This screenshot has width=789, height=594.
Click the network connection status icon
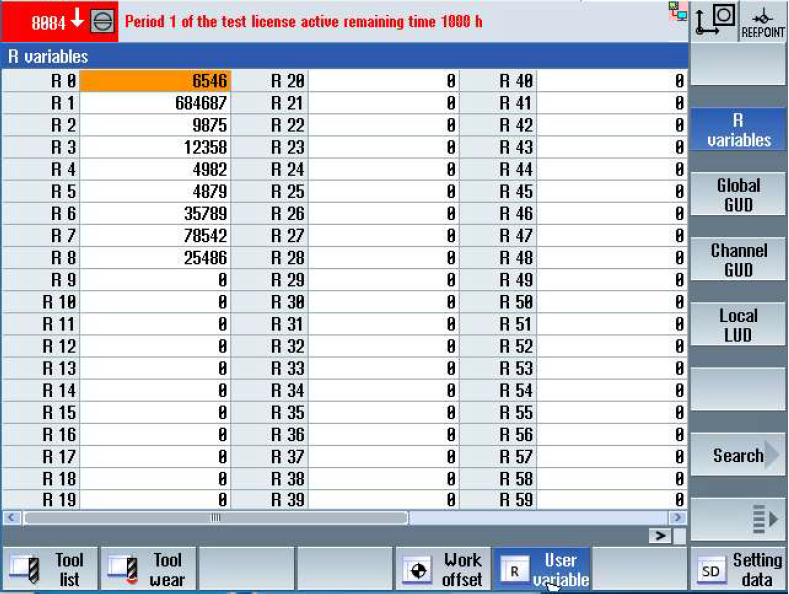pos(677,11)
